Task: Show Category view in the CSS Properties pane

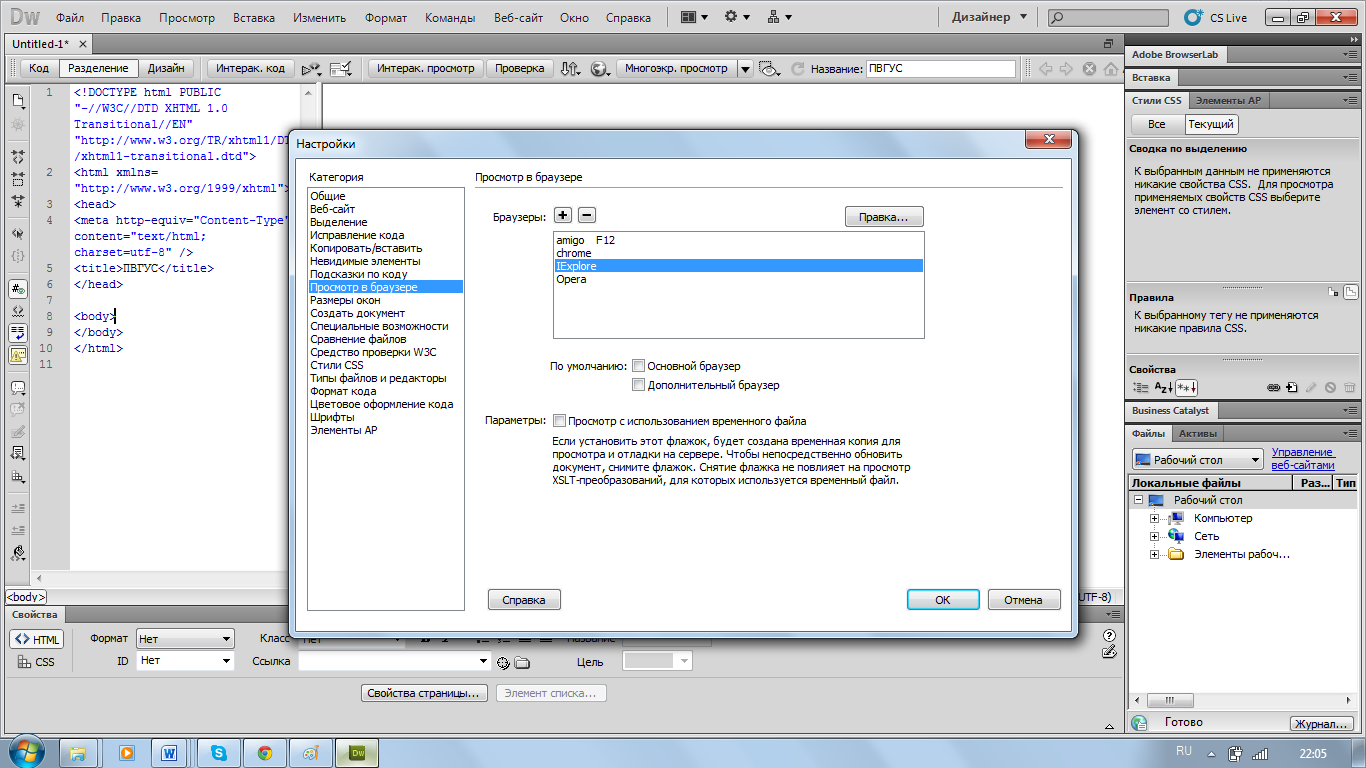Action: [x=1141, y=387]
